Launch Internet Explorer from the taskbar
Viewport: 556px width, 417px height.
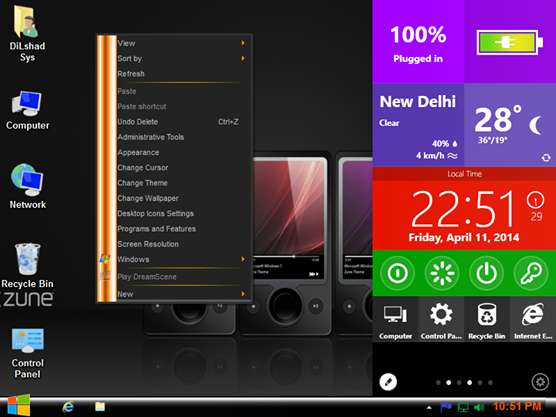tap(68, 406)
